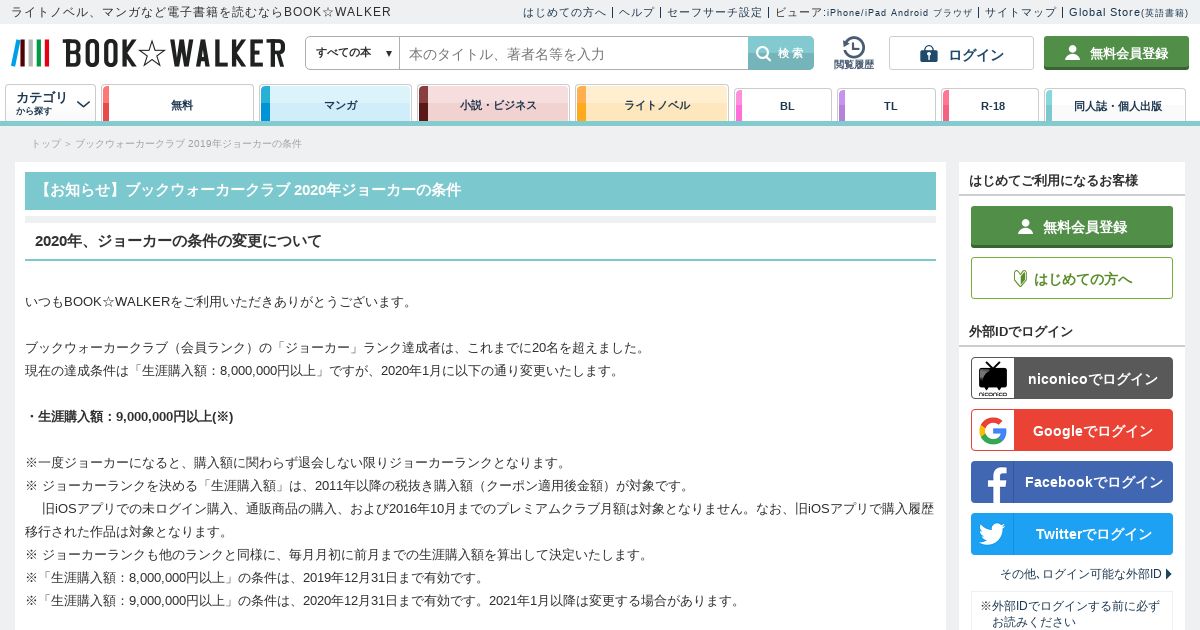Screen dimensions: 1200x630
Task: Open the サイトマップ link
Action: click(x=1020, y=12)
